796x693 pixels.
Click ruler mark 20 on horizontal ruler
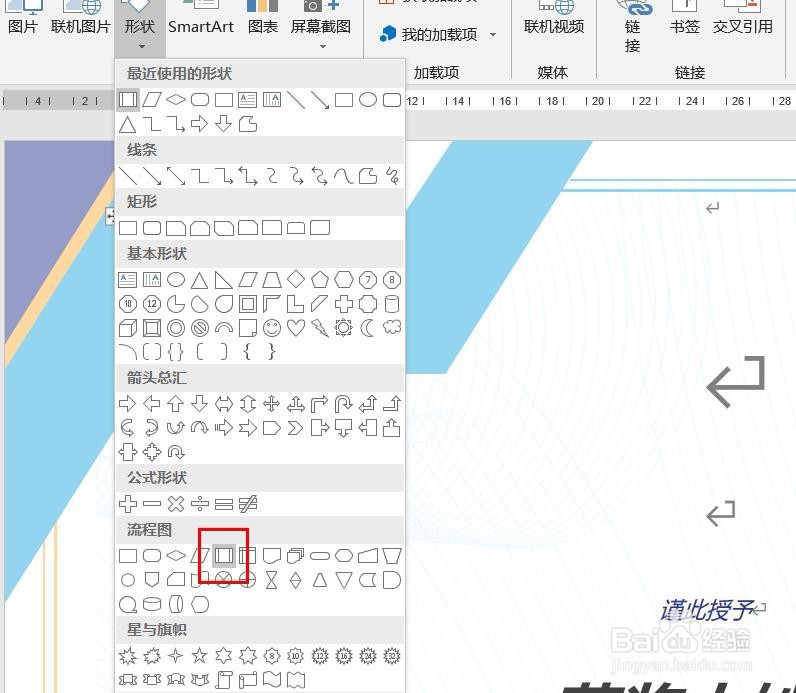(598, 101)
